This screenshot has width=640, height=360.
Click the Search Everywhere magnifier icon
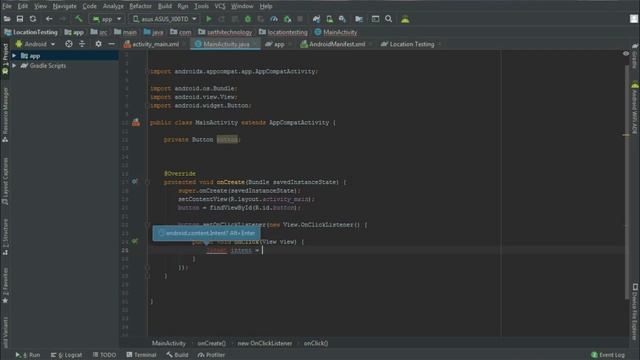(389, 19)
